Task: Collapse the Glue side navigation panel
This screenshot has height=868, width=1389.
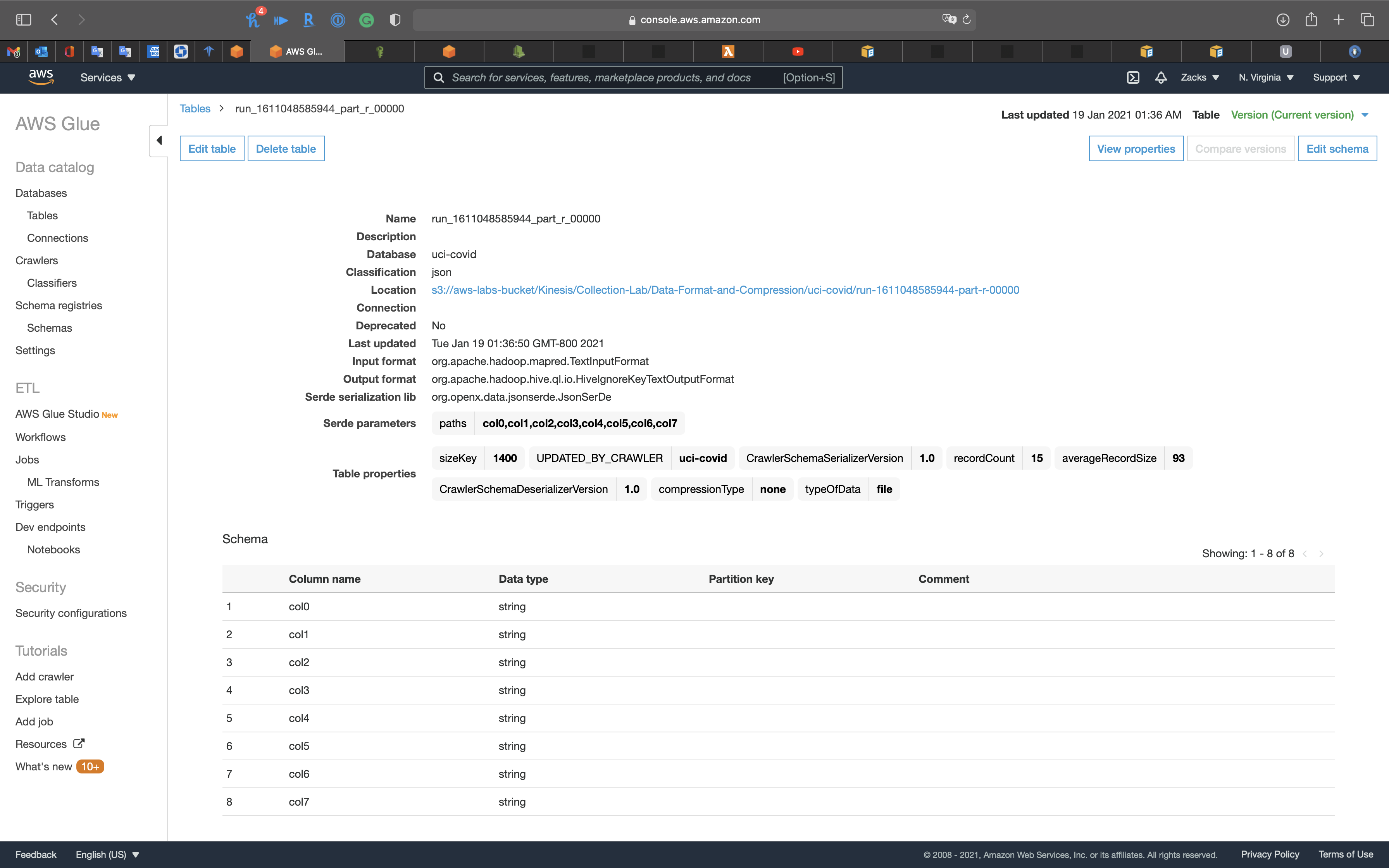Action: click(x=159, y=141)
